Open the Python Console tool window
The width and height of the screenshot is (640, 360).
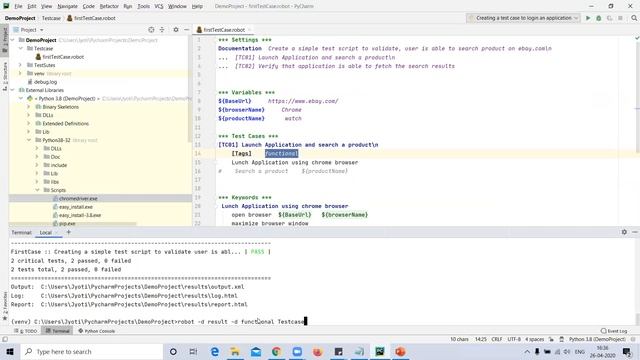(97, 331)
